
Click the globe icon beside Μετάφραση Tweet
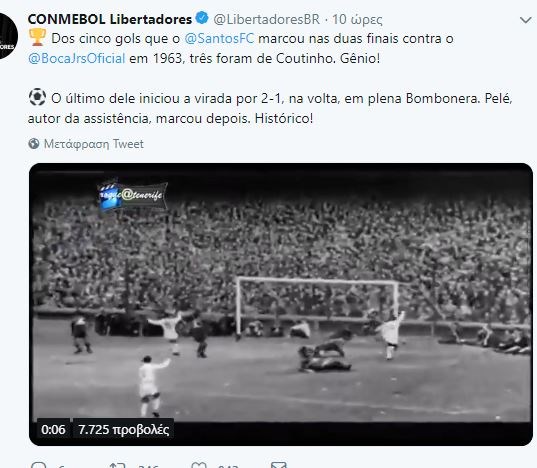click(34, 143)
